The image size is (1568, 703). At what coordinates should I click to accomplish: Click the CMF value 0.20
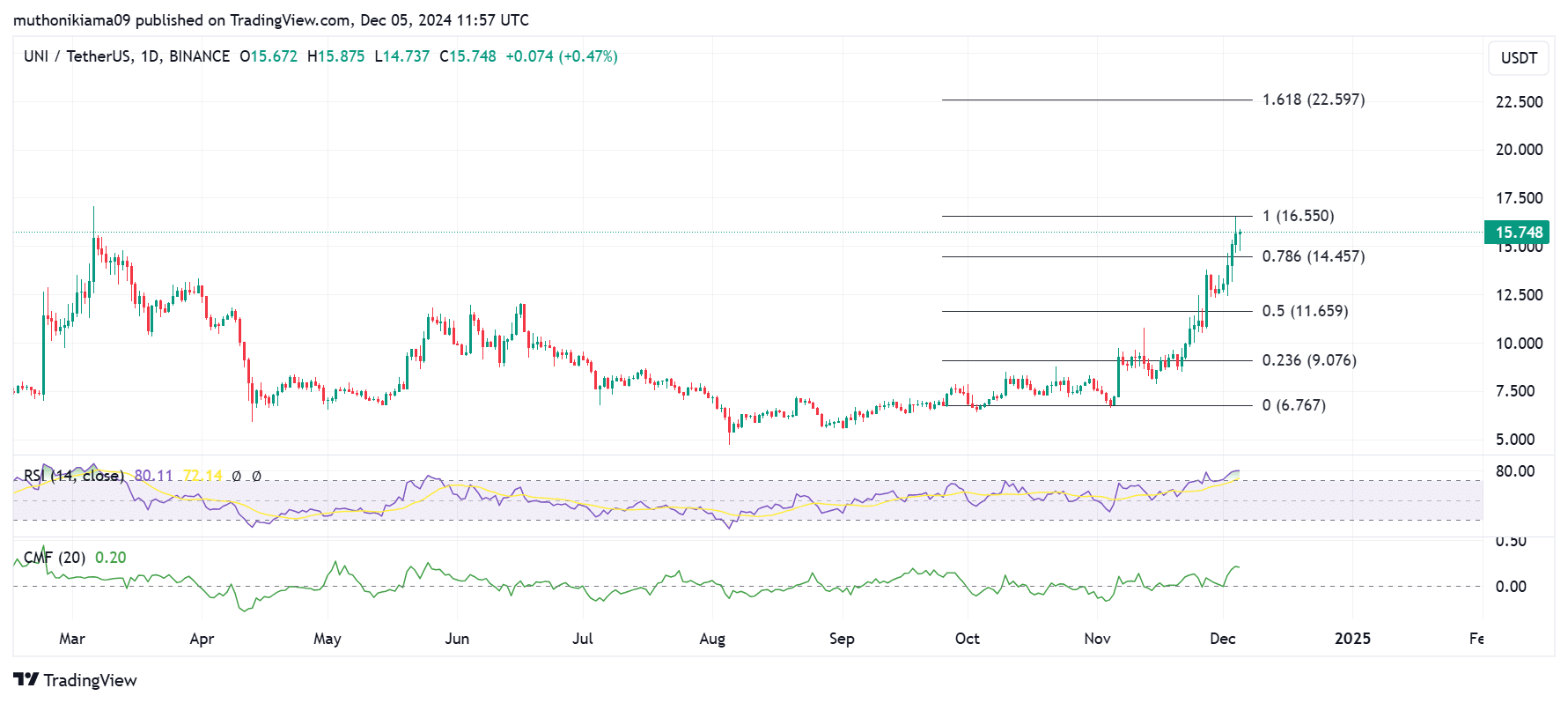pos(111,558)
